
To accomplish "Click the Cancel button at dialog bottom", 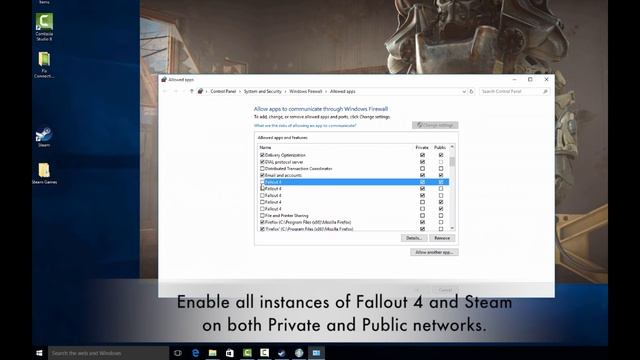I will pos(445,290).
